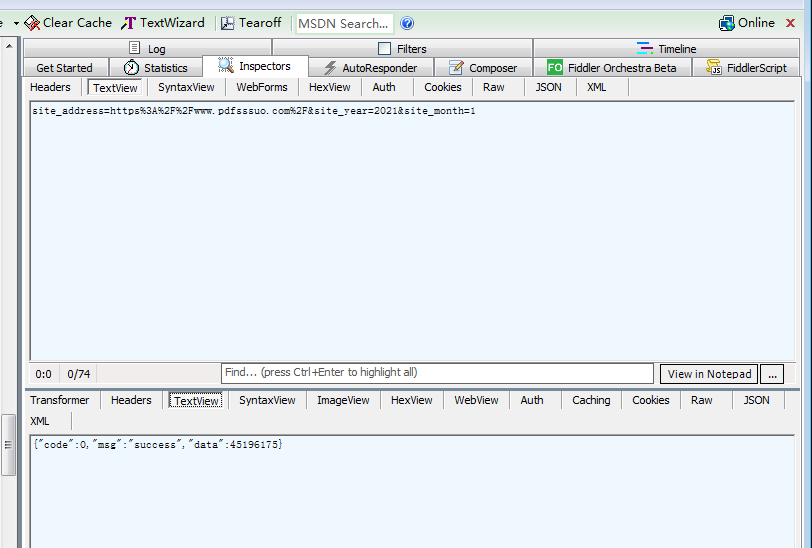
Task: Select the request SyntaxView tab
Action: tap(186, 87)
